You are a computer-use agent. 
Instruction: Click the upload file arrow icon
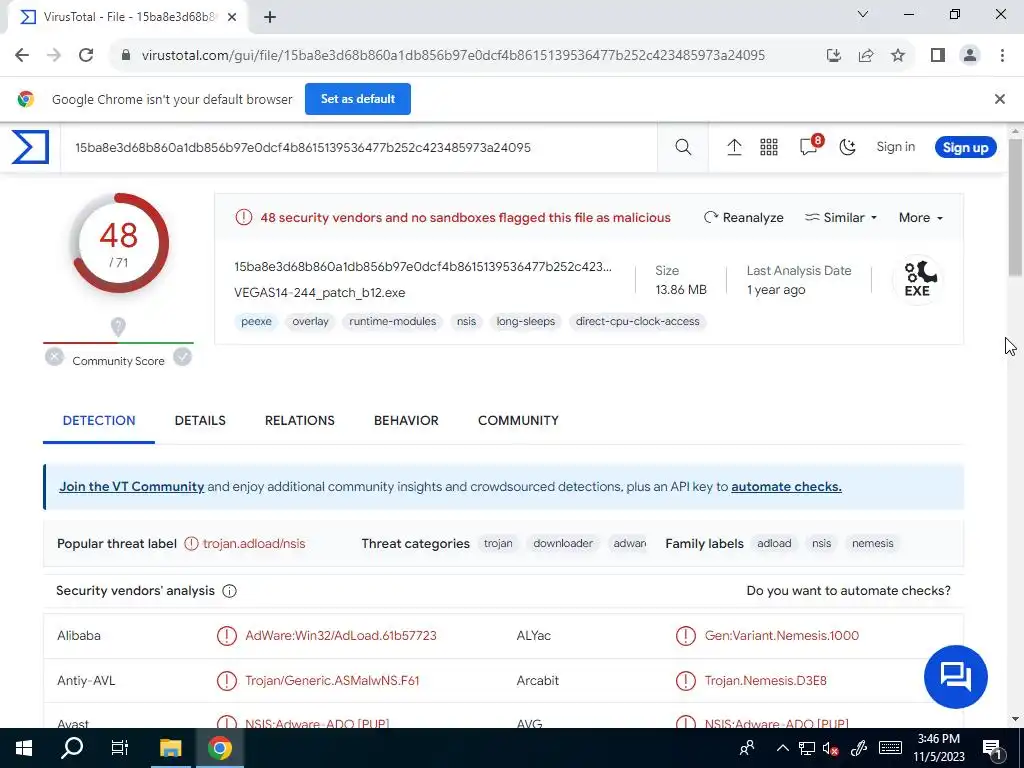click(x=734, y=147)
